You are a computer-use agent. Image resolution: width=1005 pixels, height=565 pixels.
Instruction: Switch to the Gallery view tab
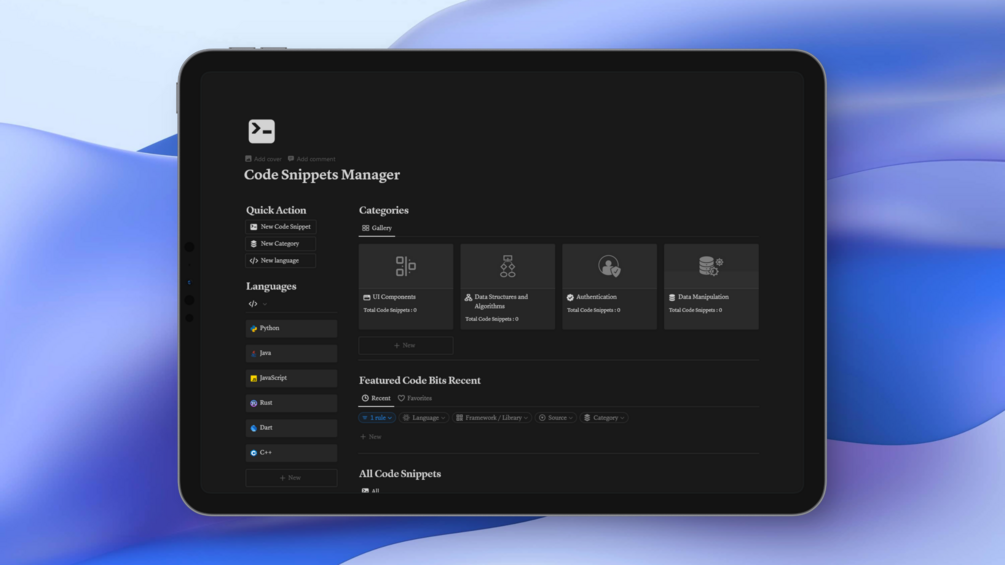coord(377,228)
